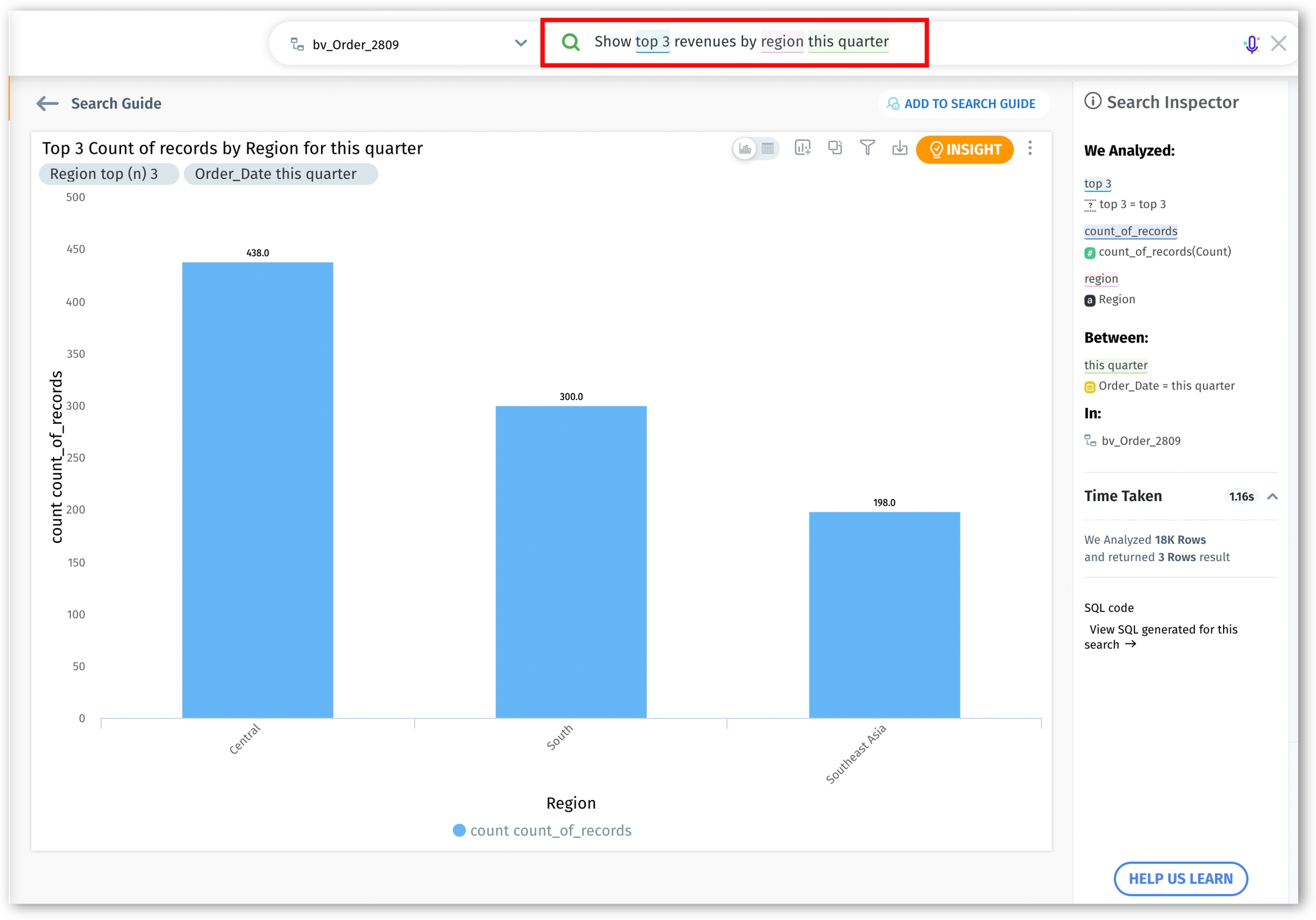The image size is (1316, 920).
Task: Click the Central region blue bar
Action: 258,489
